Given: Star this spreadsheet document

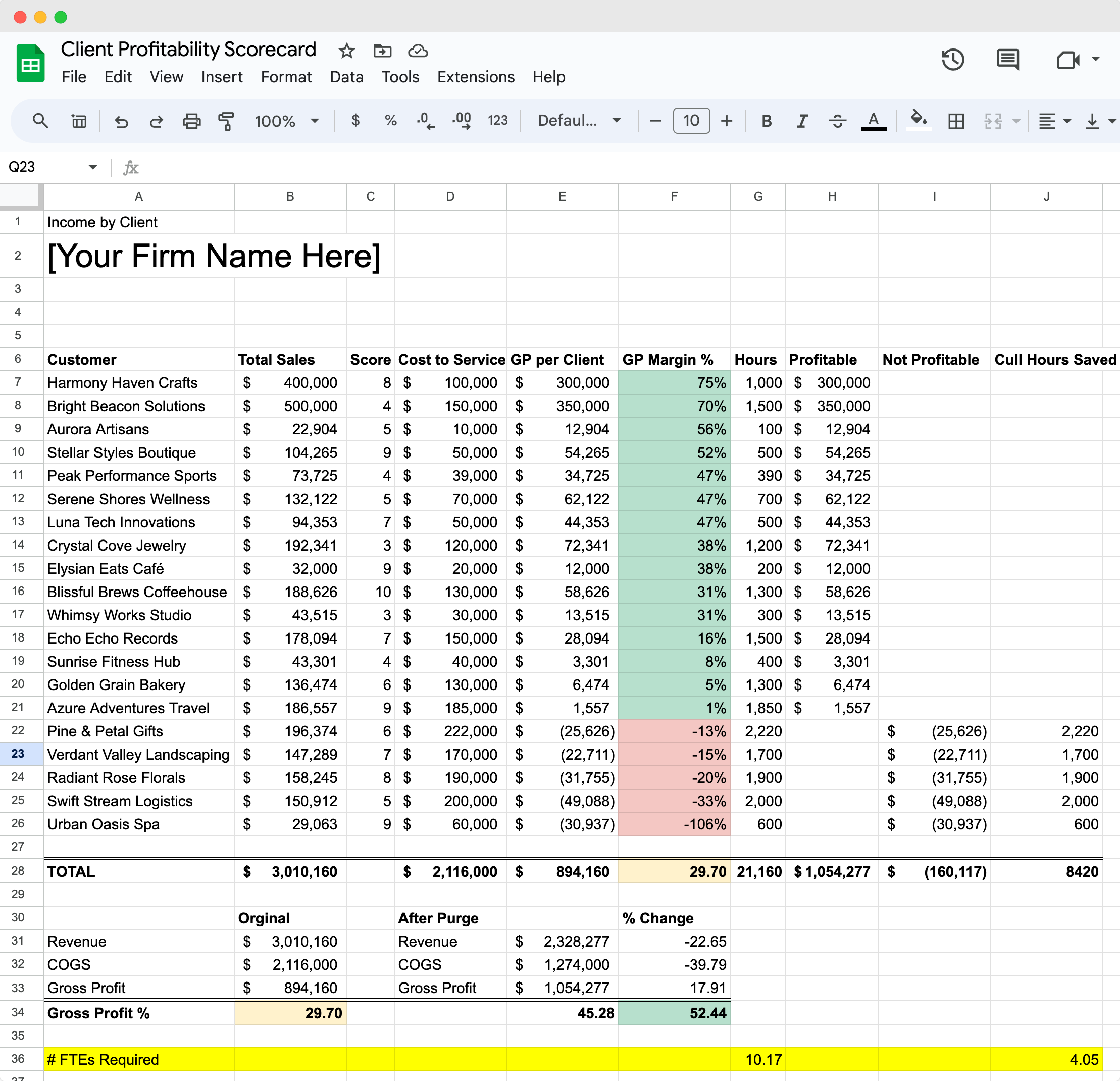Looking at the screenshot, I should (346, 51).
